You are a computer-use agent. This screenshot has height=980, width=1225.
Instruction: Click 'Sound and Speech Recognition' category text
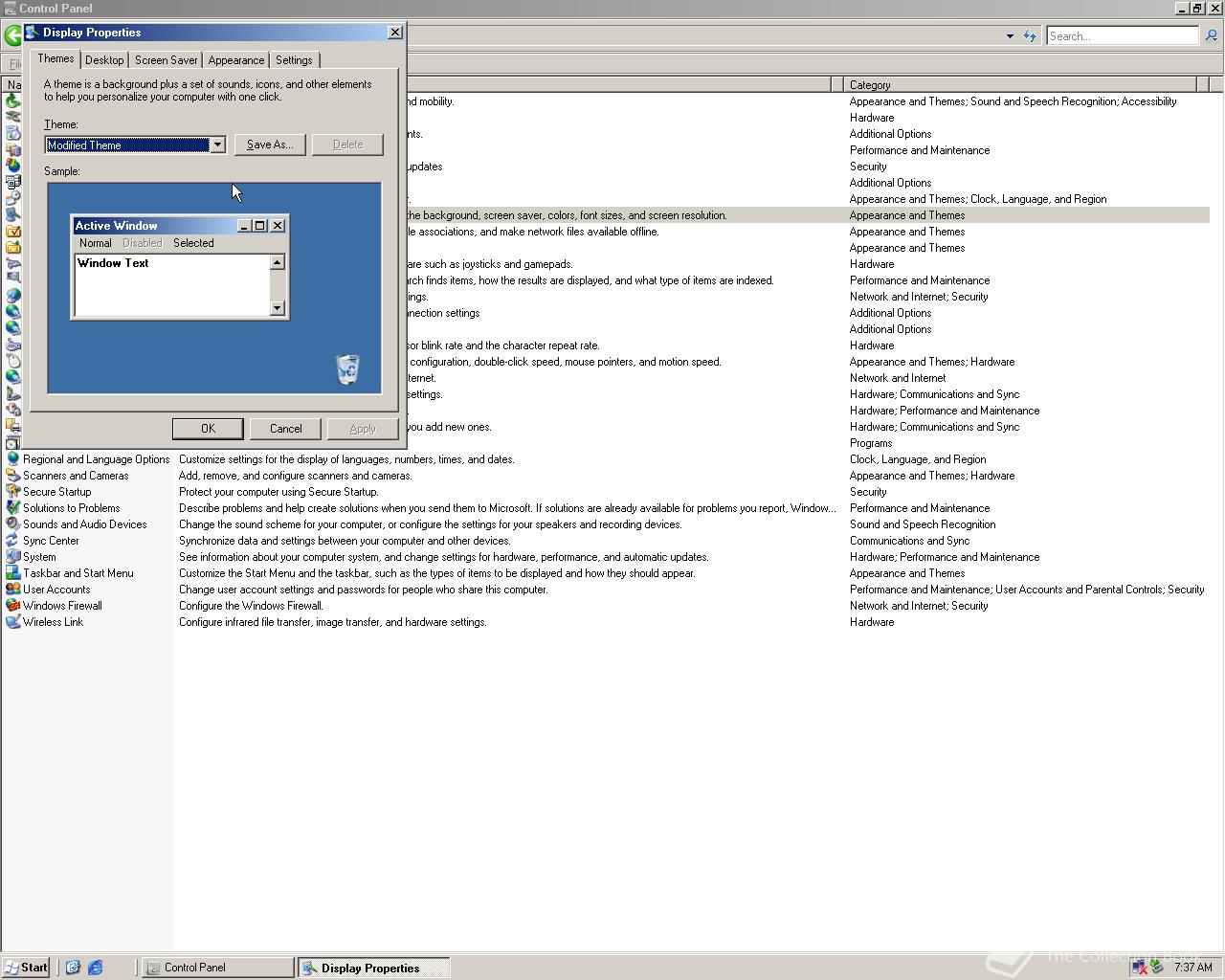click(x=923, y=524)
